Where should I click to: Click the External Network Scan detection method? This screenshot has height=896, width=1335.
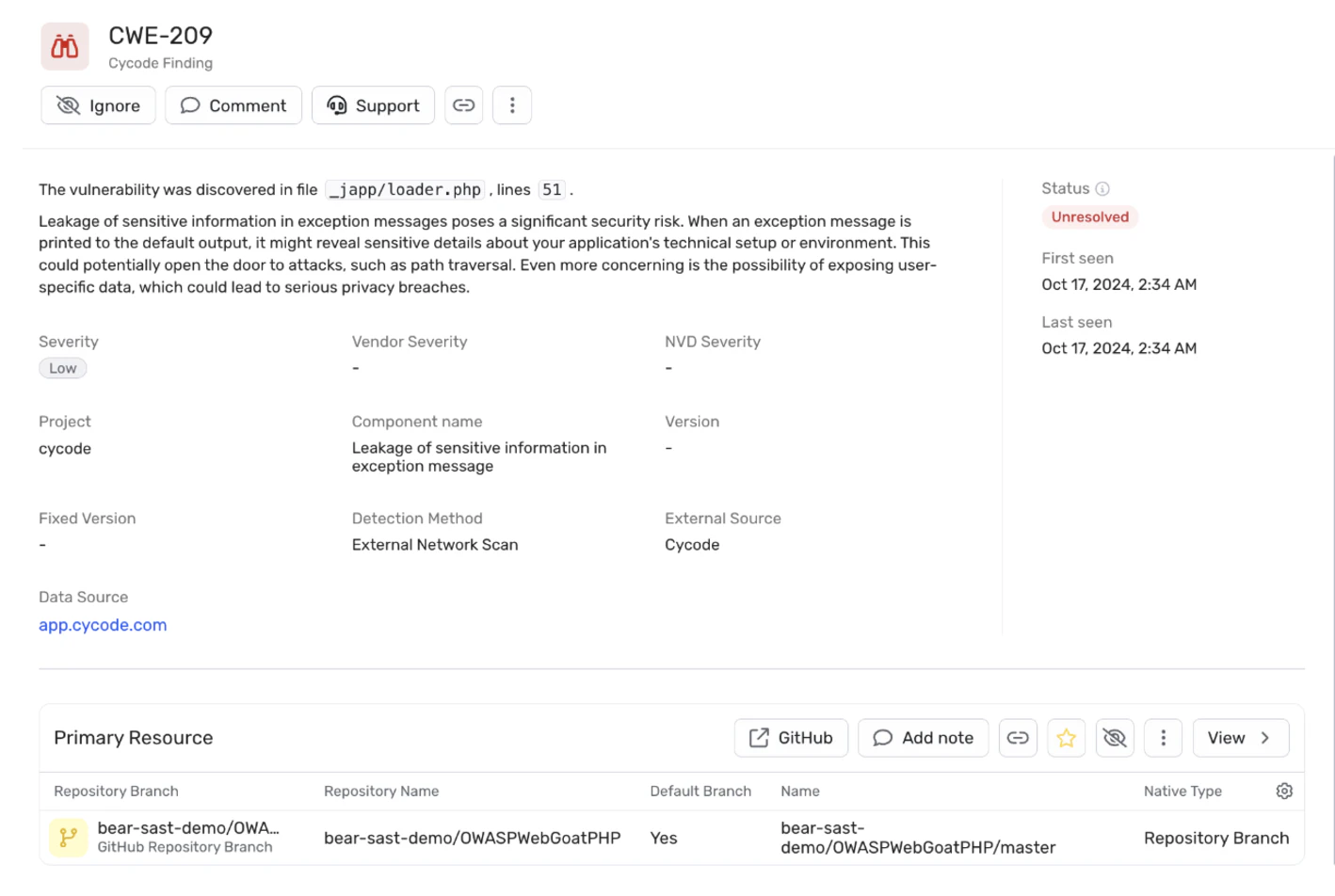[435, 545]
